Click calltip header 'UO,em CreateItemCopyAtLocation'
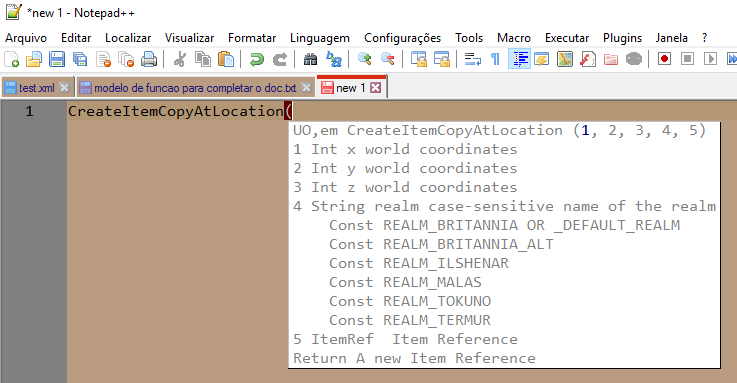This screenshot has width=737, height=383. click(x=428, y=130)
